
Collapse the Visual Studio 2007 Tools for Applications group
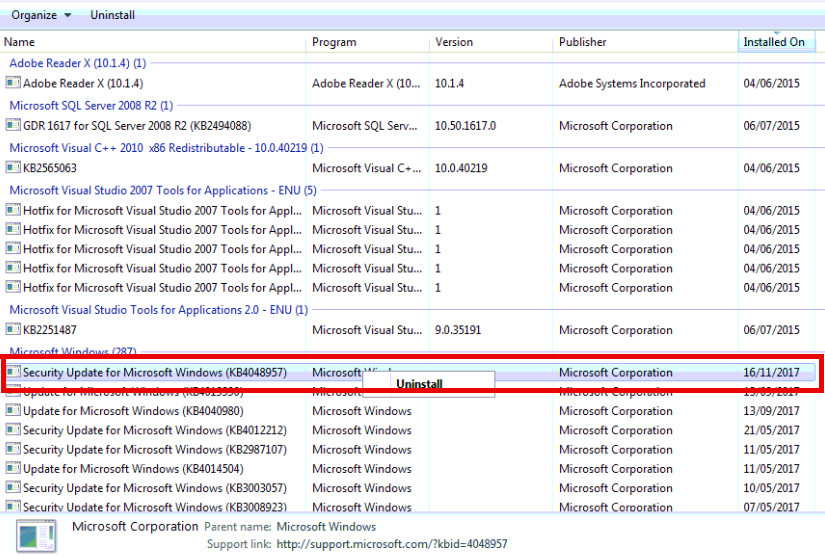click(x=163, y=190)
